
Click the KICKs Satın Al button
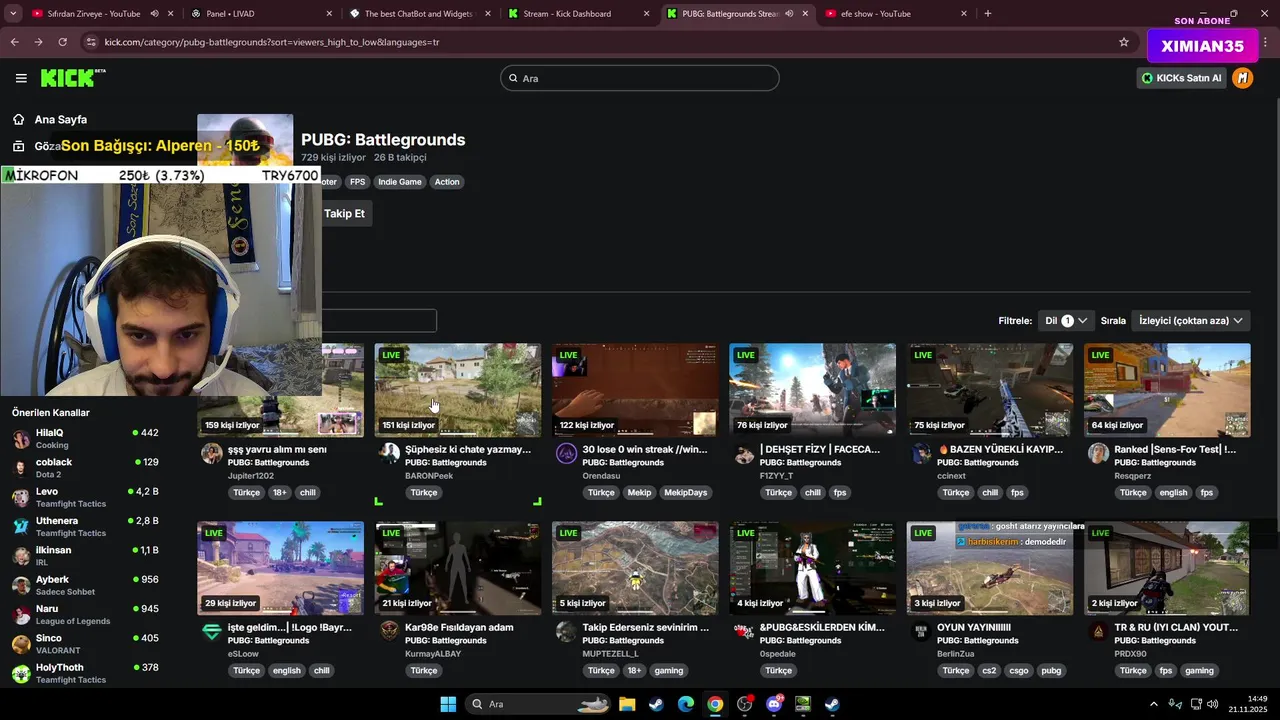(1181, 78)
